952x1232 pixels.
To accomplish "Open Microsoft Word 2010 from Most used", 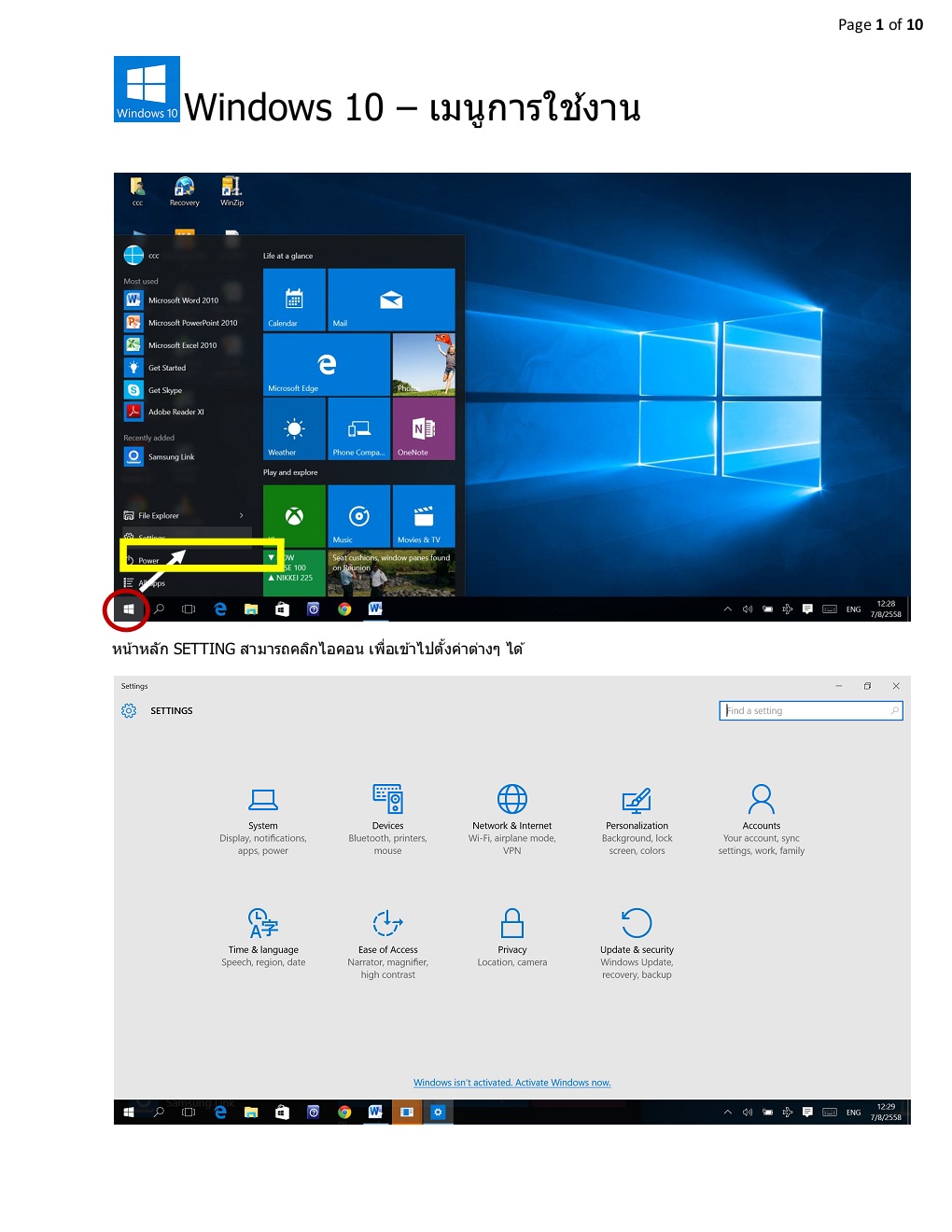I will pyautogui.click(x=183, y=301).
